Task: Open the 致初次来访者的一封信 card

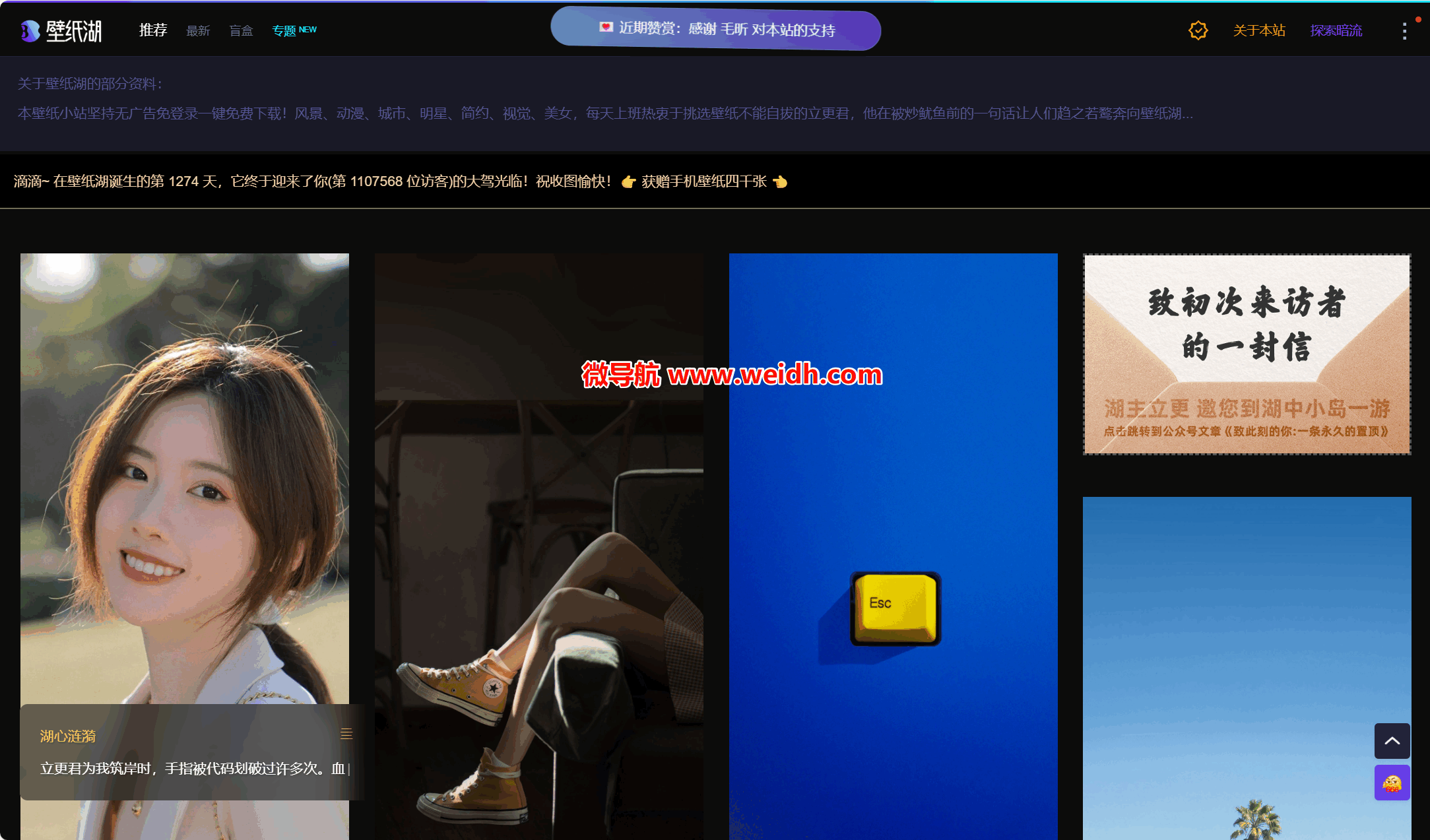Action: coord(1247,354)
